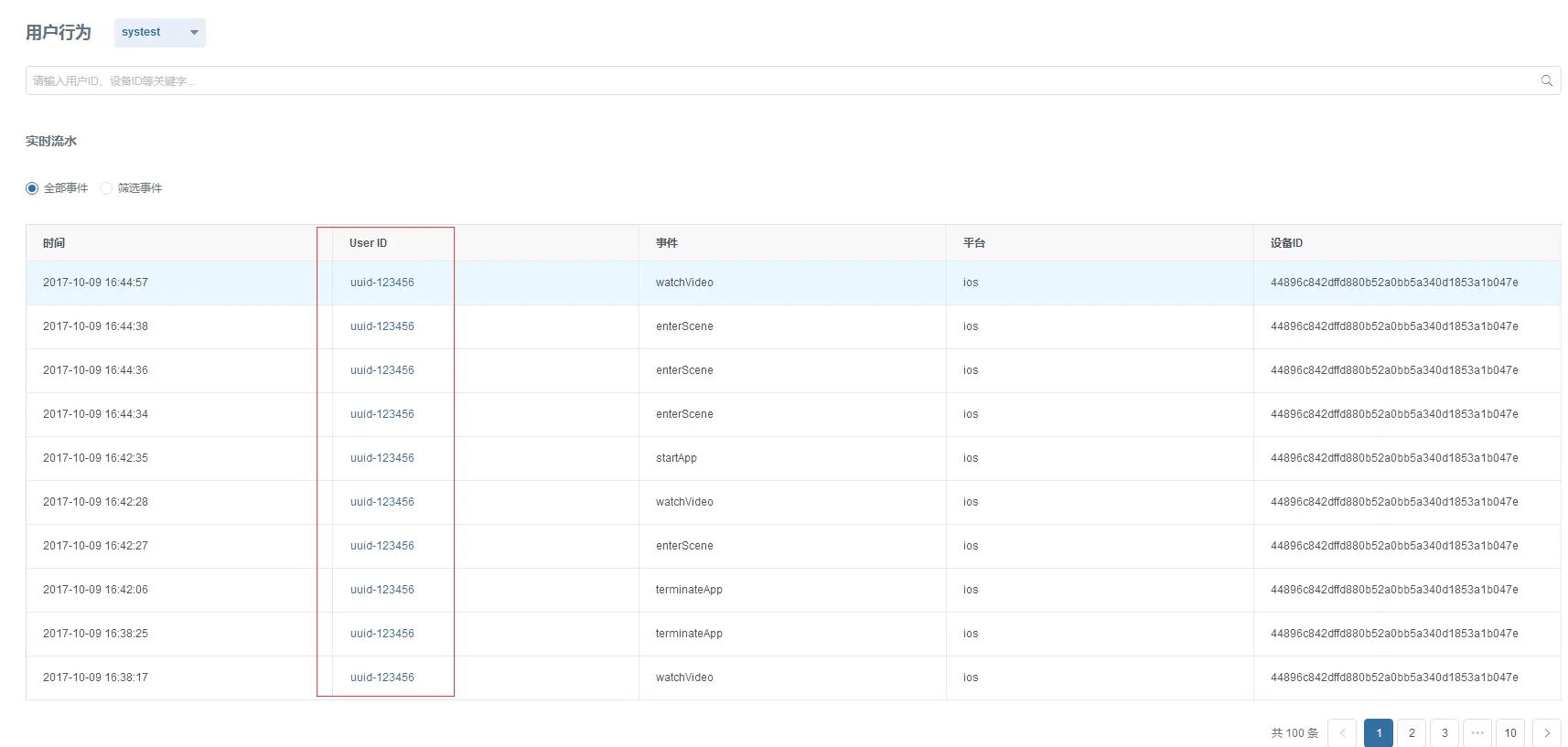Select the timestamp 2017-10-09 16:44:38
Image resolution: width=1568 pixels, height=747 pixels.
tap(95, 326)
